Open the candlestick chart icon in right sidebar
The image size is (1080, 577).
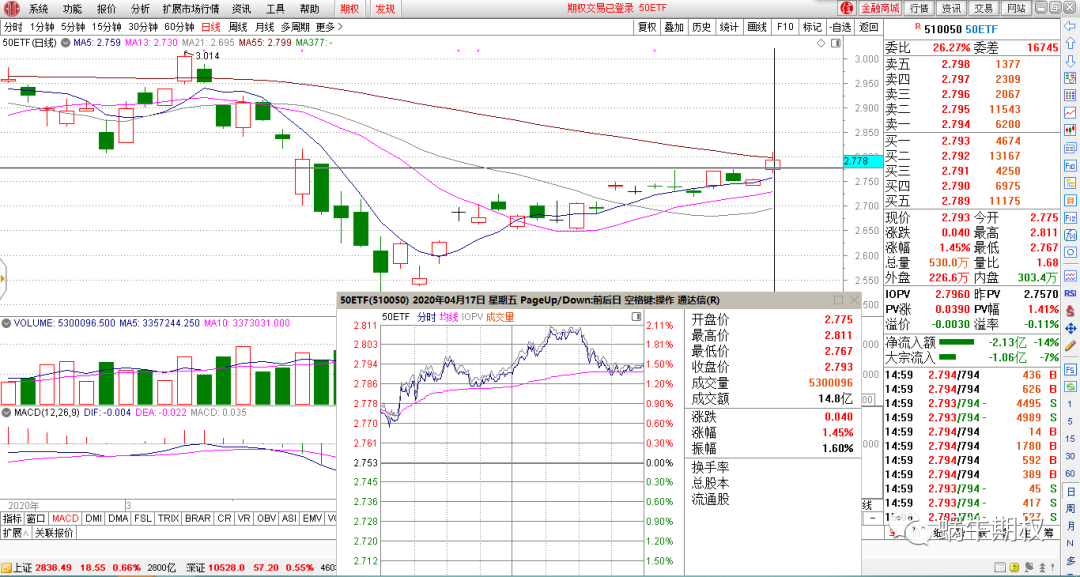1070,129
